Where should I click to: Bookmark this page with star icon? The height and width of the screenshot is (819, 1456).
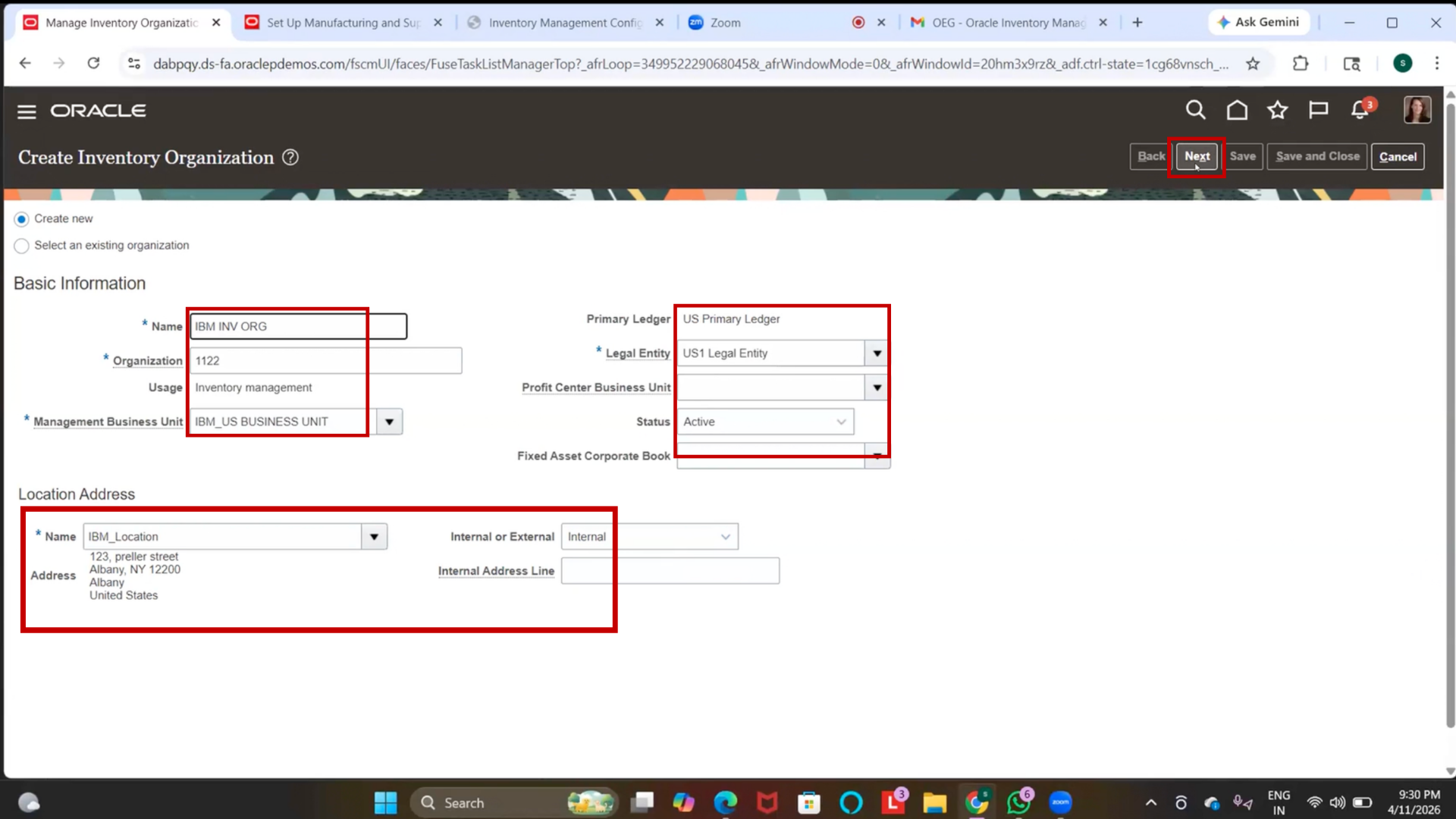tap(1253, 64)
